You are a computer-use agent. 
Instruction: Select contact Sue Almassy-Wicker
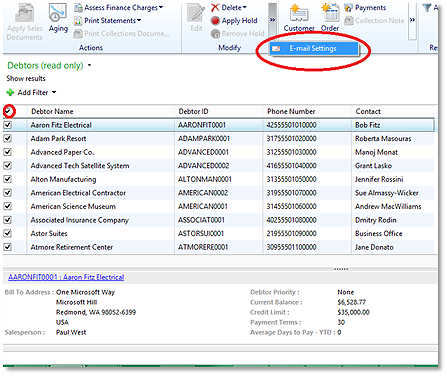point(387,193)
